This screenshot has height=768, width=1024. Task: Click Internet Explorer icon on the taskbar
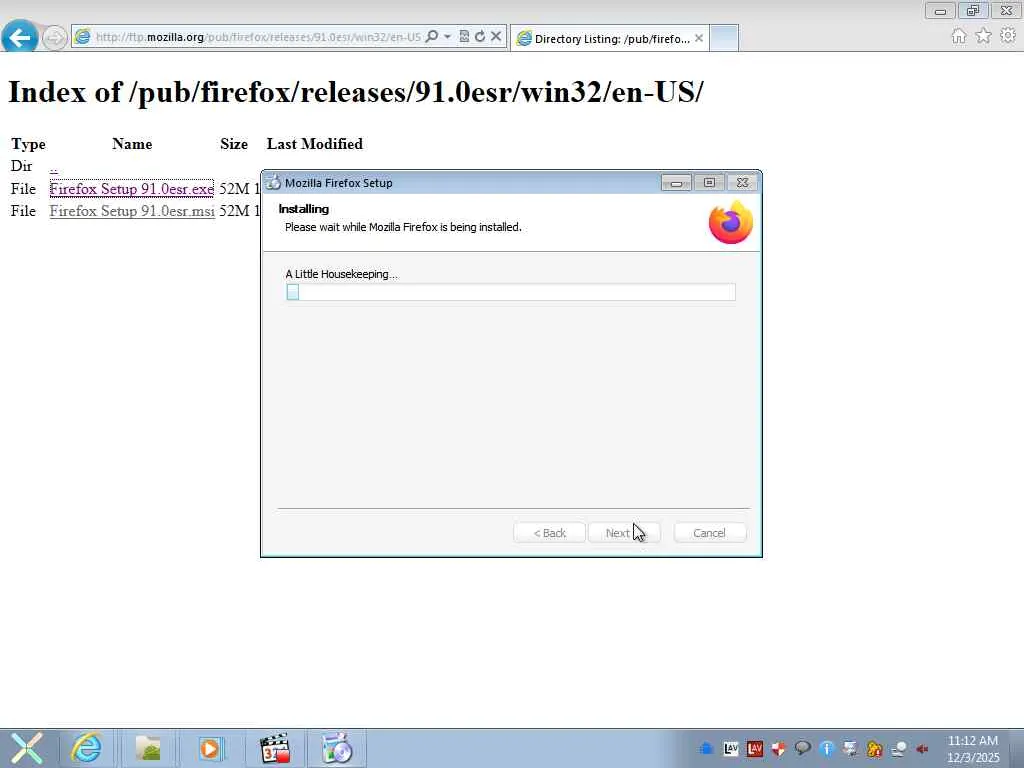click(86, 748)
